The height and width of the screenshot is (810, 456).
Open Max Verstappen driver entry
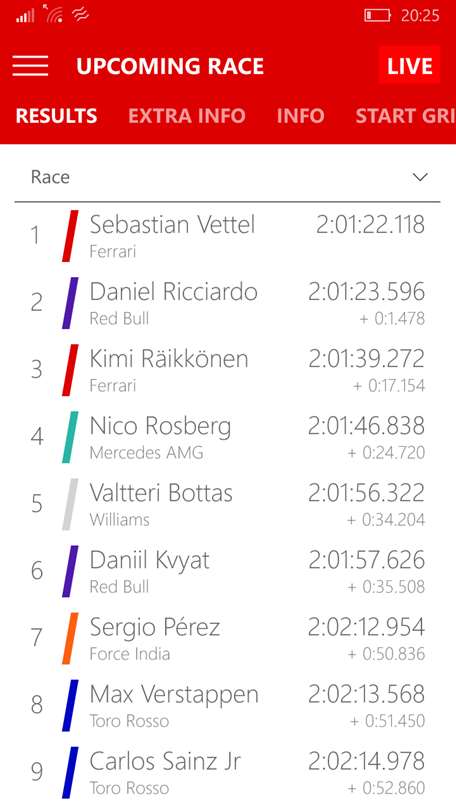pos(227,706)
